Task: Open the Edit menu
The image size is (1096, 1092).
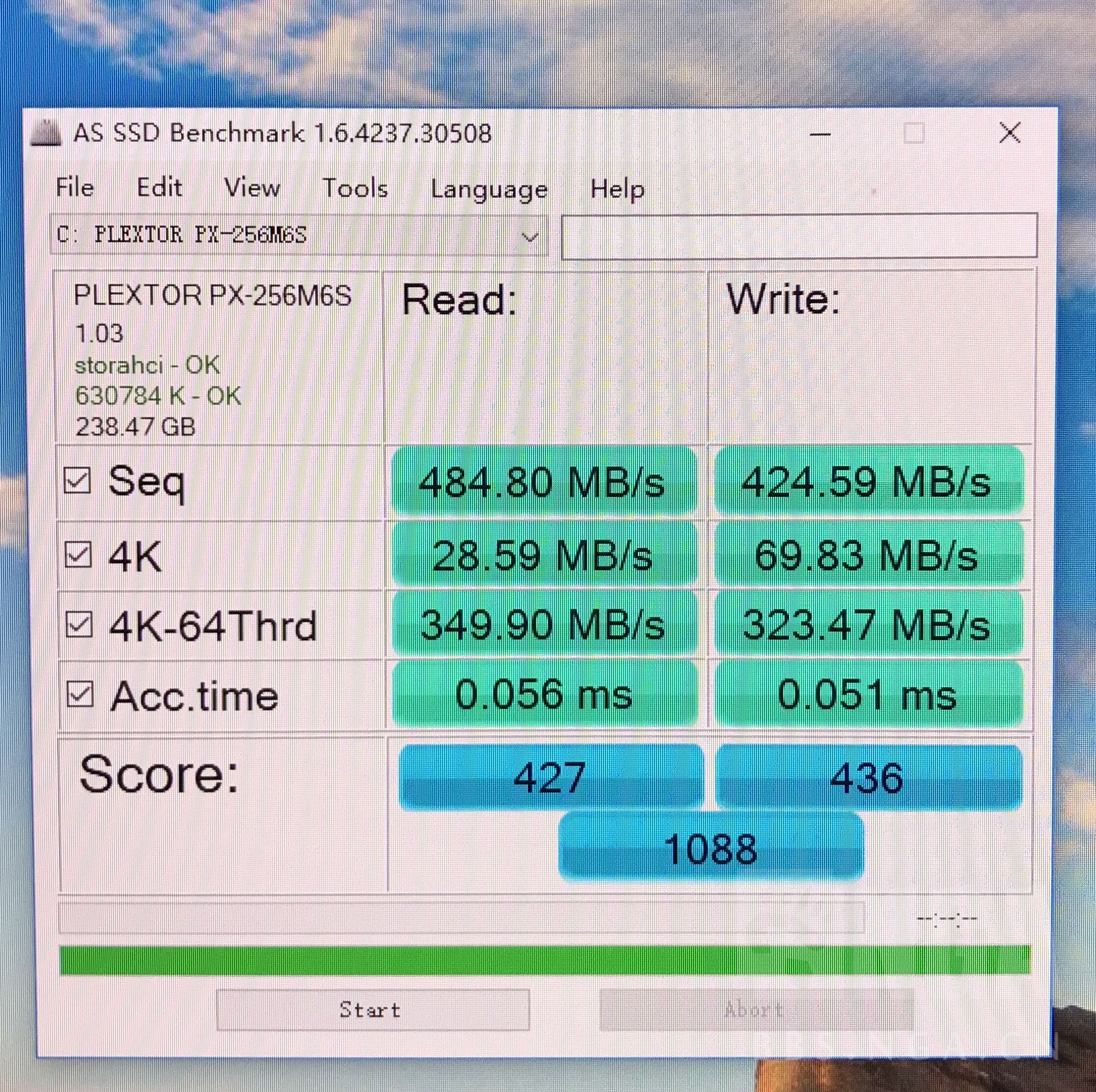Action: click(160, 187)
